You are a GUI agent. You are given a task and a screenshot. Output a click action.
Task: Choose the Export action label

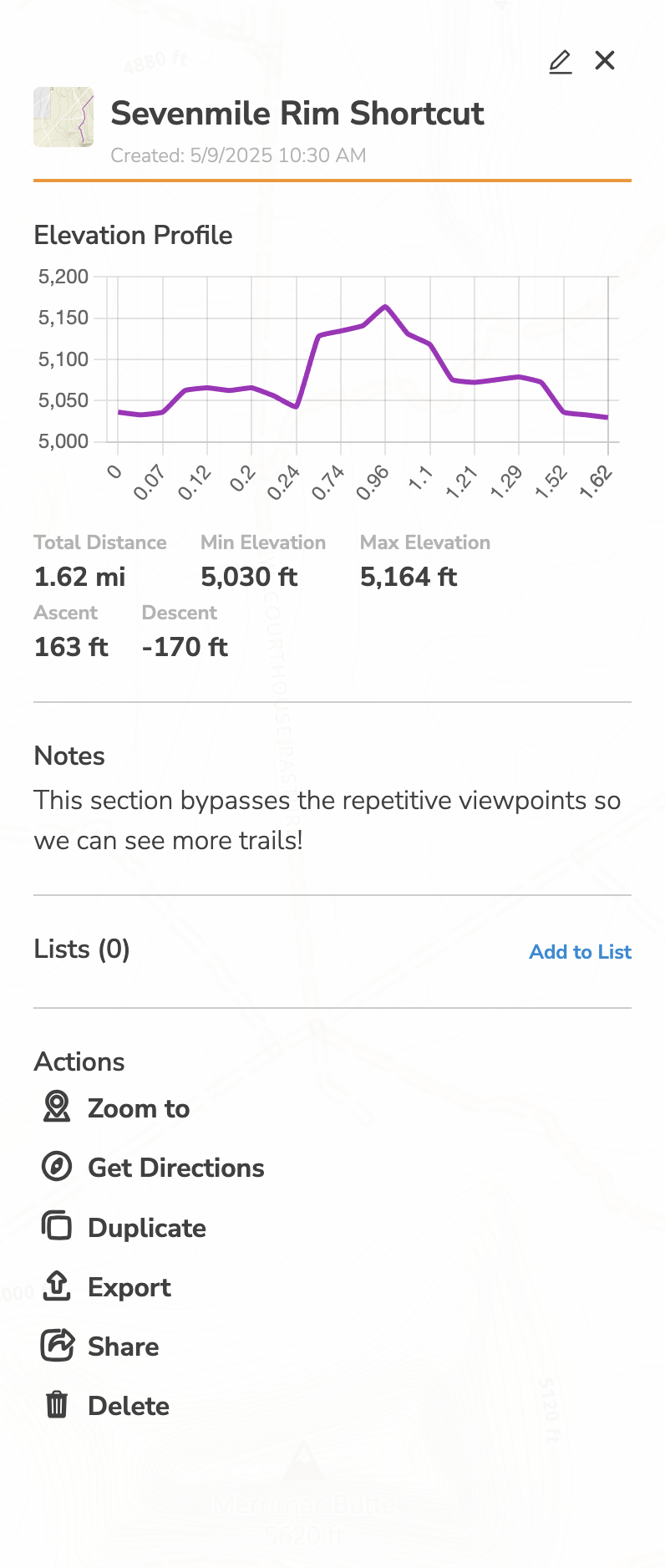coord(129,1287)
